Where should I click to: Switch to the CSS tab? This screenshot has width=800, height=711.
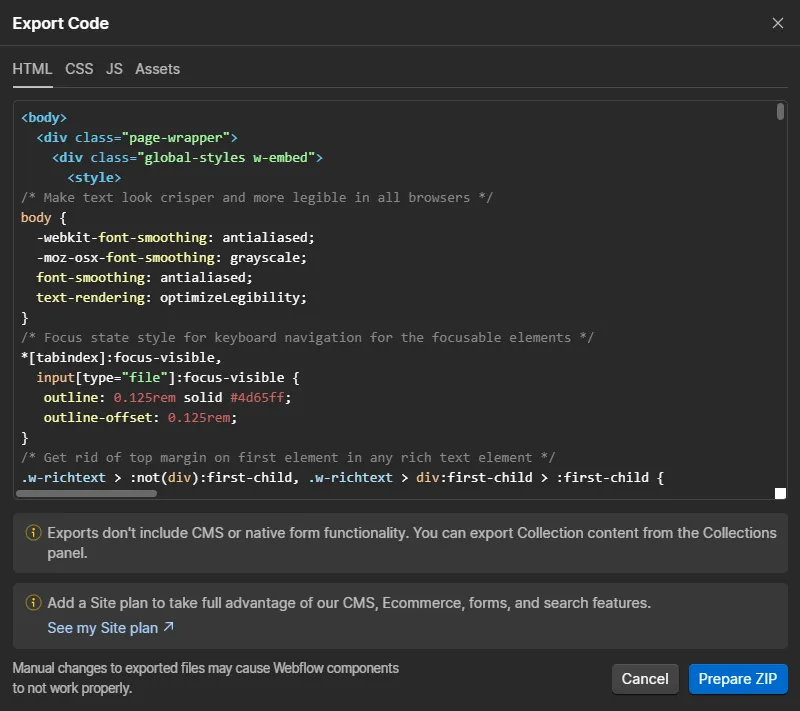(x=79, y=69)
